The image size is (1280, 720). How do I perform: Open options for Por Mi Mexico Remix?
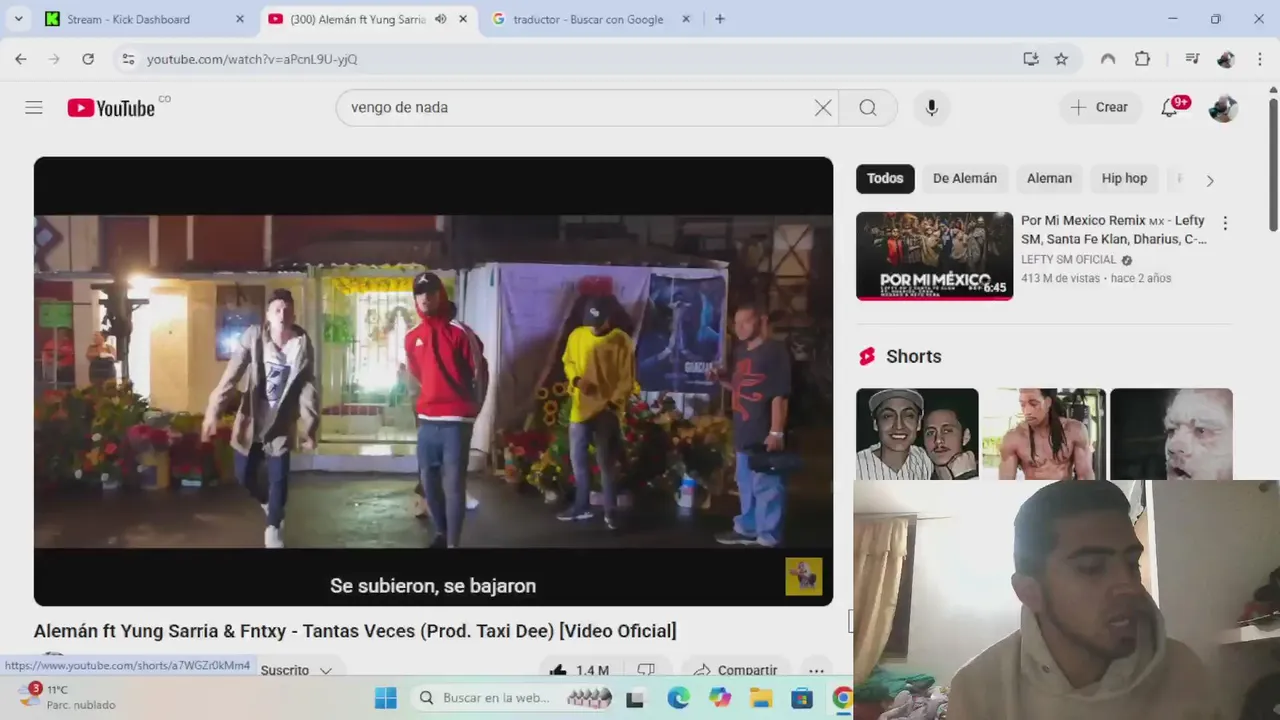[1225, 224]
